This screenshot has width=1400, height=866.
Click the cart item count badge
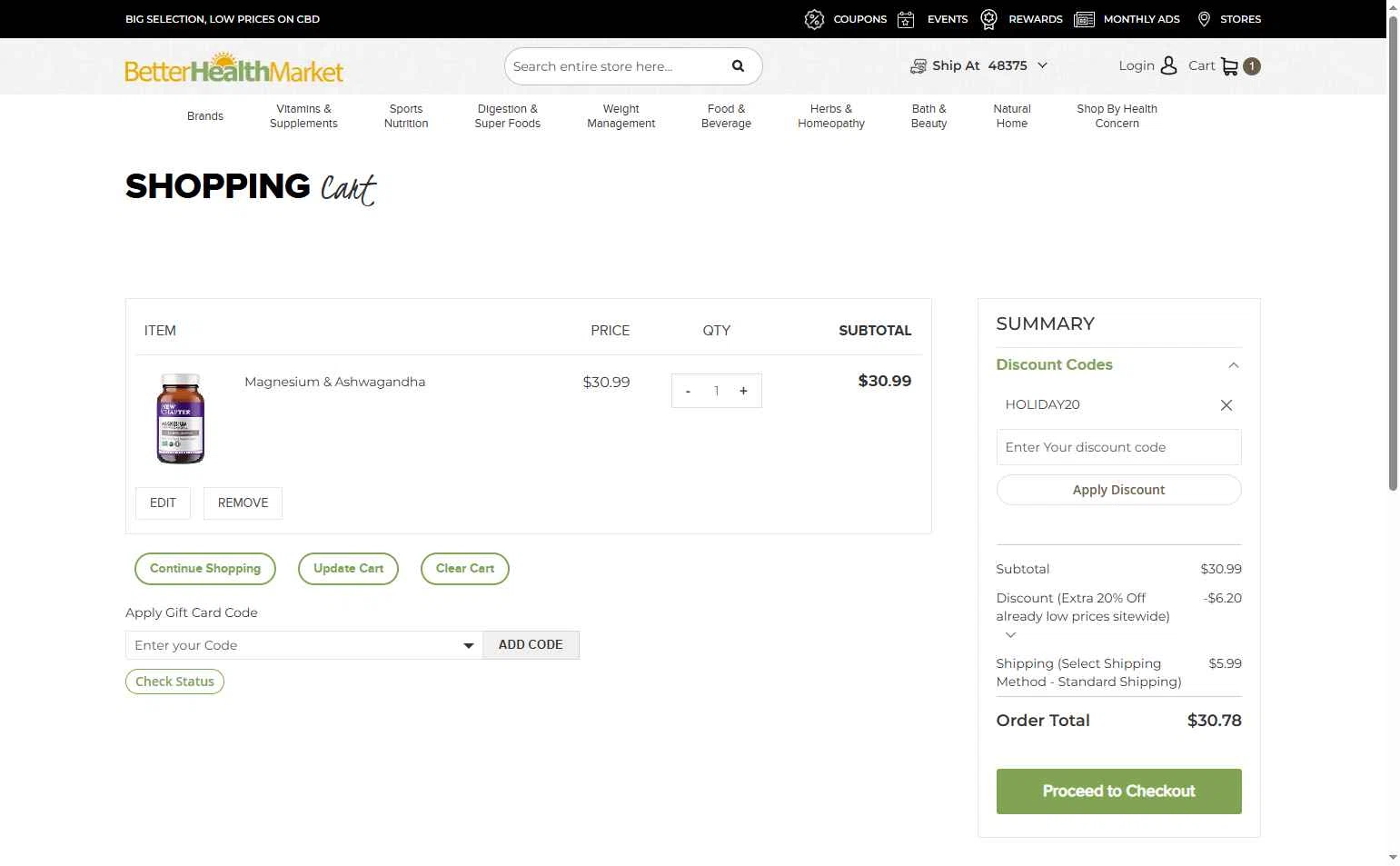(x=1252, y=66)
